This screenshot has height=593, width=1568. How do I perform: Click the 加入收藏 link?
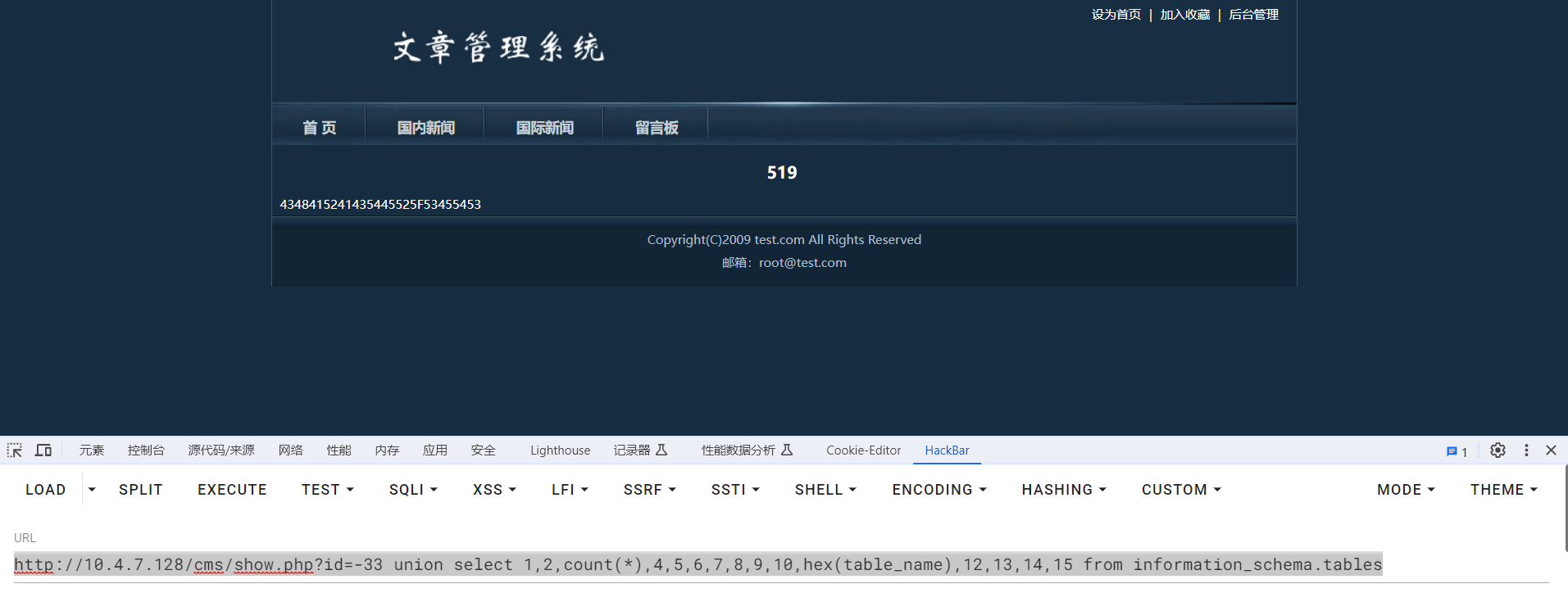(x=1184, y=15)
